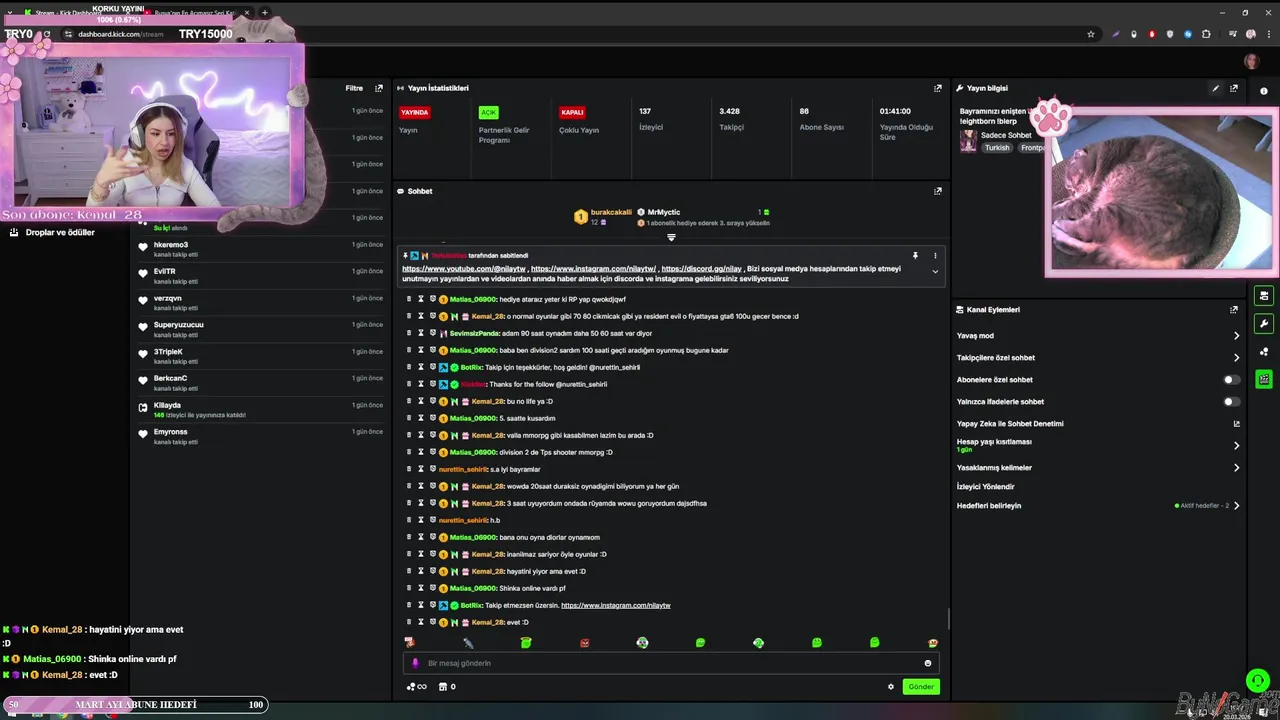Click the heart icon beside hkeremo3
1280x720 pixels.
(x=143, y=247)
